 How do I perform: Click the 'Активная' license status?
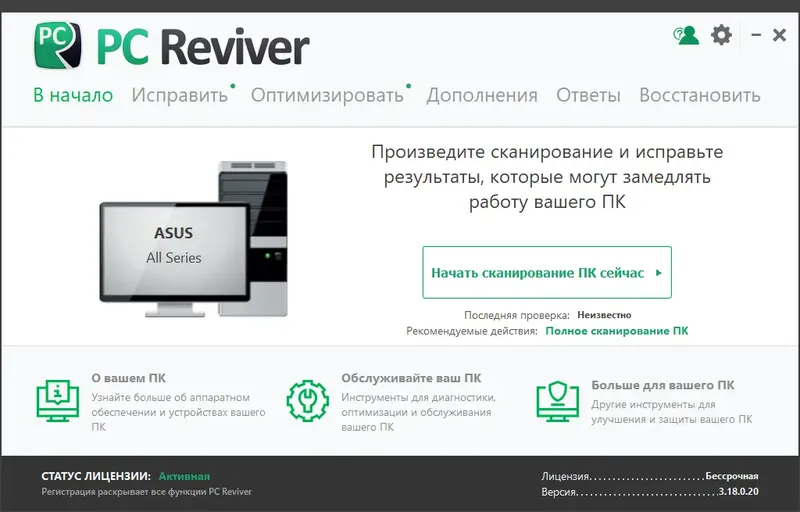tap(184, 476)
